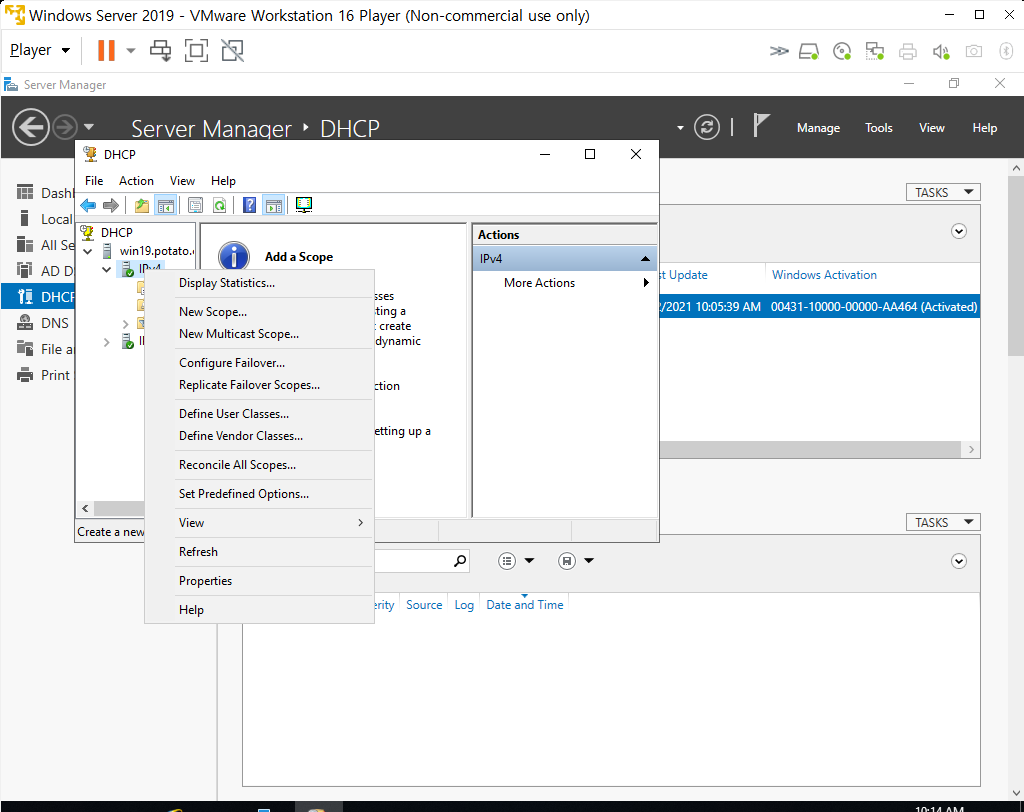Open the DHCP window Action menu
1024x812 pixels.
(x=136, y=181)
